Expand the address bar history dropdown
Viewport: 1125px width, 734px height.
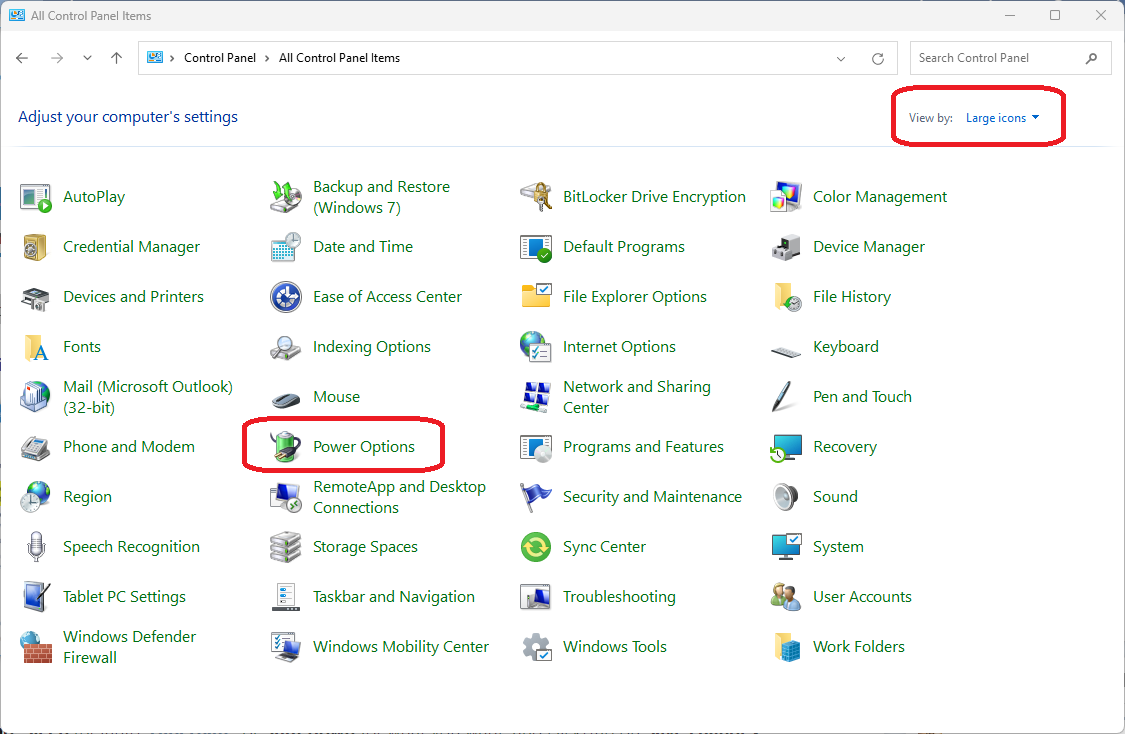click(840, 58)
